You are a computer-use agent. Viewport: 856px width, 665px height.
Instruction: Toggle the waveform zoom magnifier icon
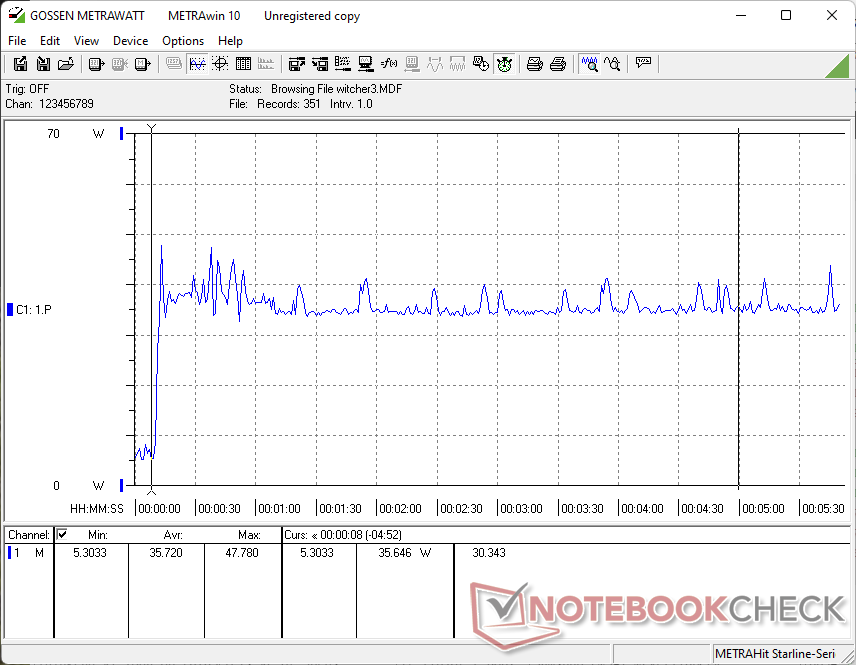click(590, 64)
